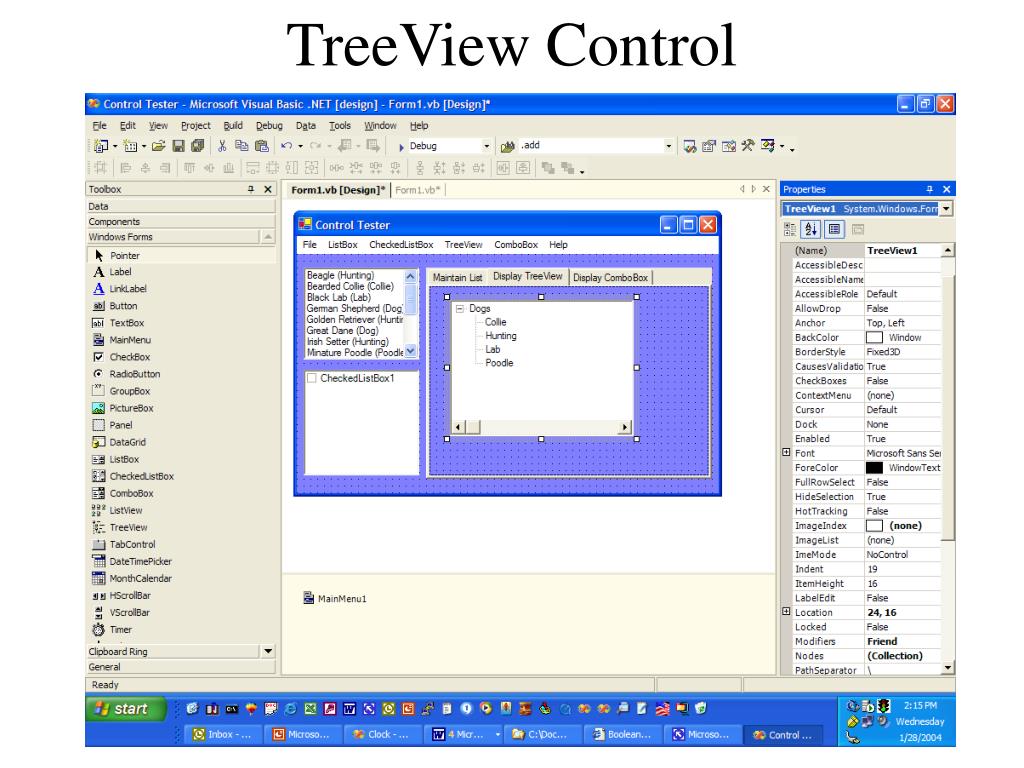Collapse the Dogs tree node
This screenshot has height=768, width=1024.
(x=460, y=308)
